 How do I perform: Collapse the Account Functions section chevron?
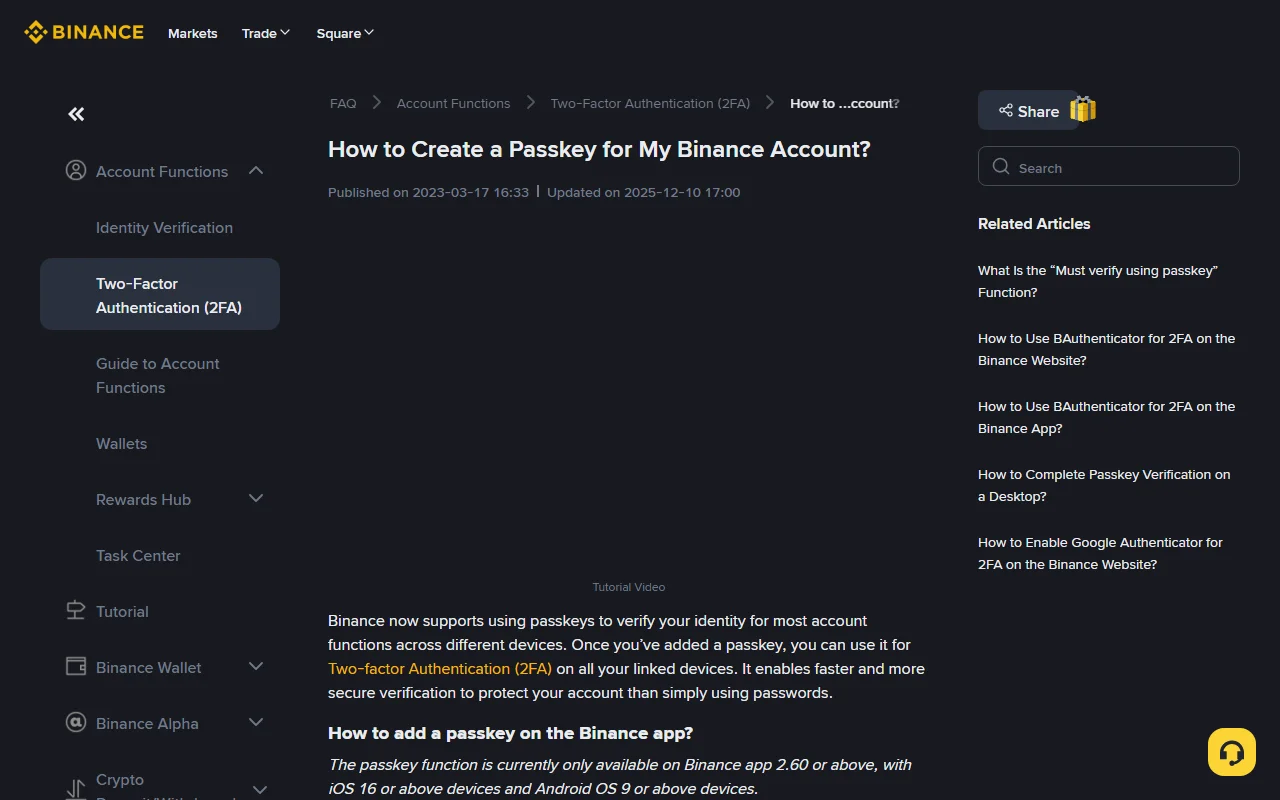256,170
